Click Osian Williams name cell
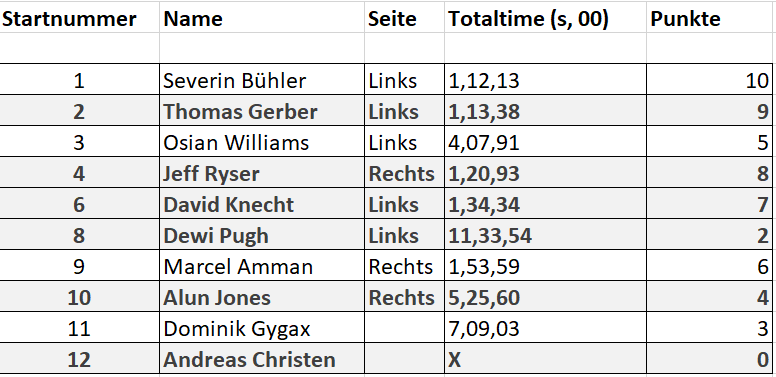 [x=262, y=141]
